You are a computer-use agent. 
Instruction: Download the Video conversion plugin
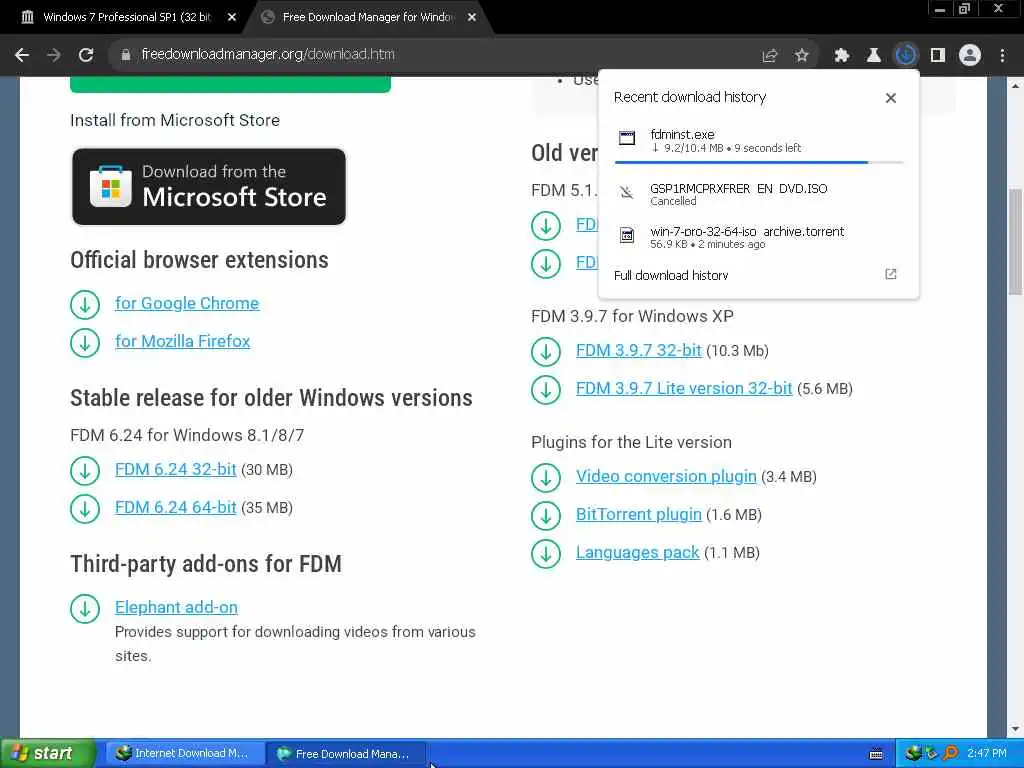pyautogui.click(x=666, y=477)
